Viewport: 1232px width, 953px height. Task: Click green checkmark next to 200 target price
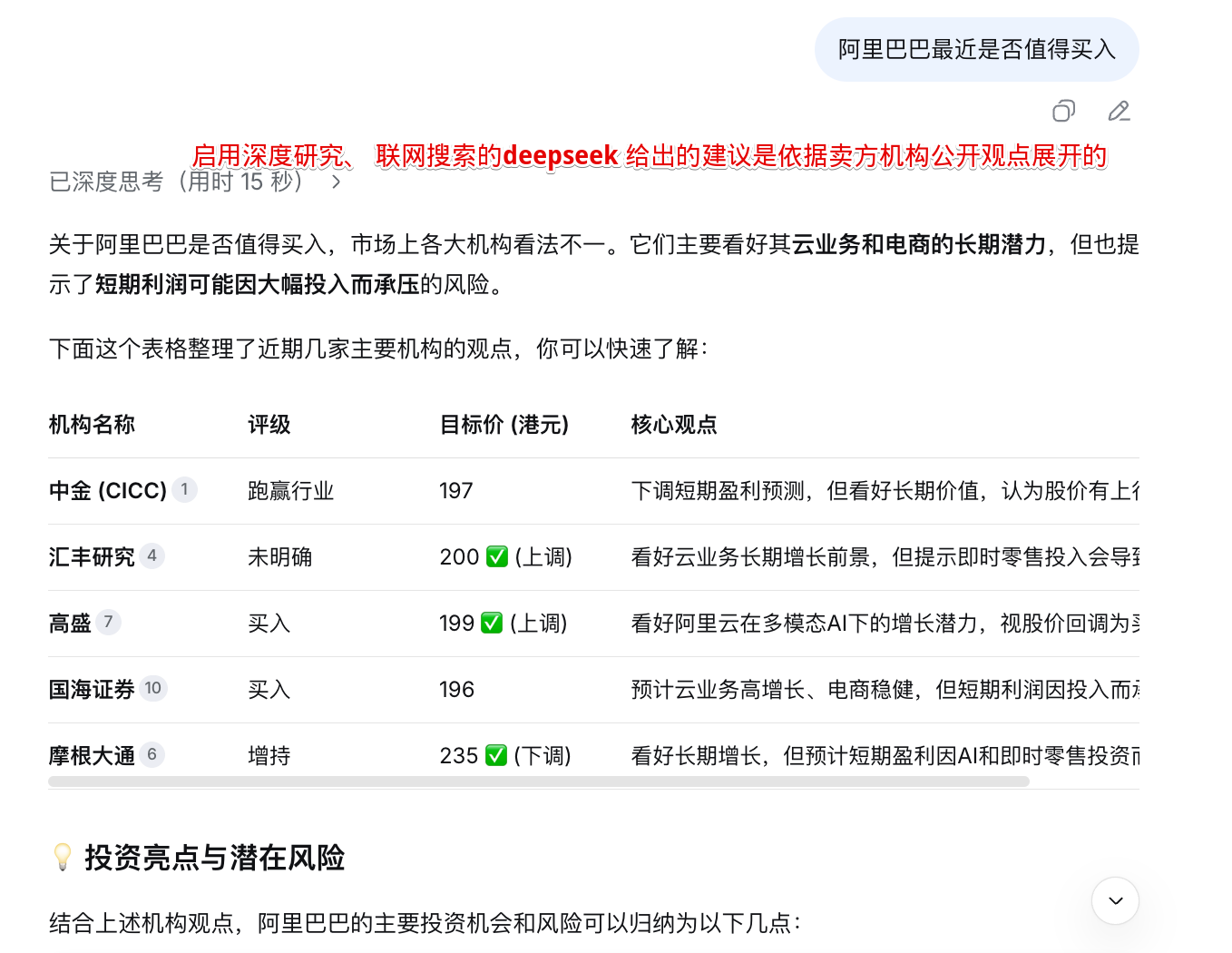pyautogui.click(x=497, y=556)
